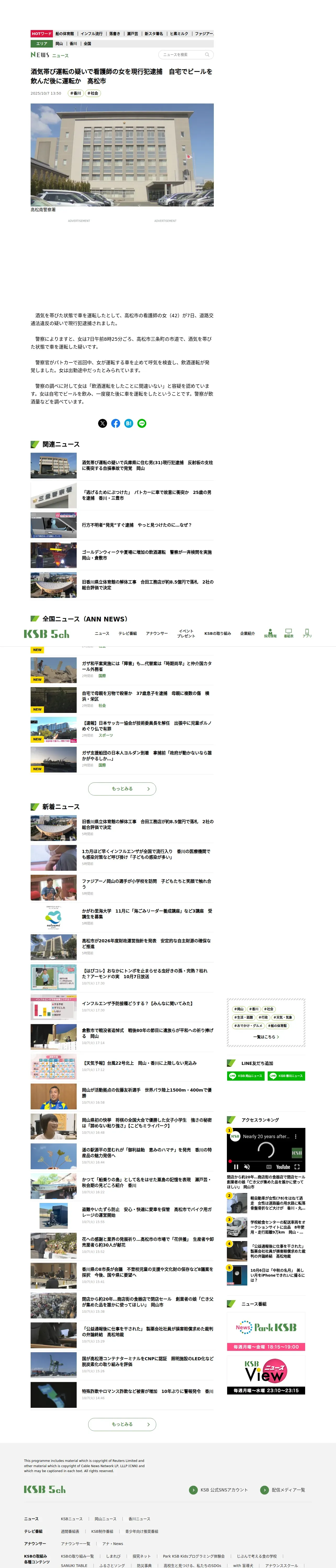Open footer link 週間番組表
The image size is (336, 1568).
70,1531
